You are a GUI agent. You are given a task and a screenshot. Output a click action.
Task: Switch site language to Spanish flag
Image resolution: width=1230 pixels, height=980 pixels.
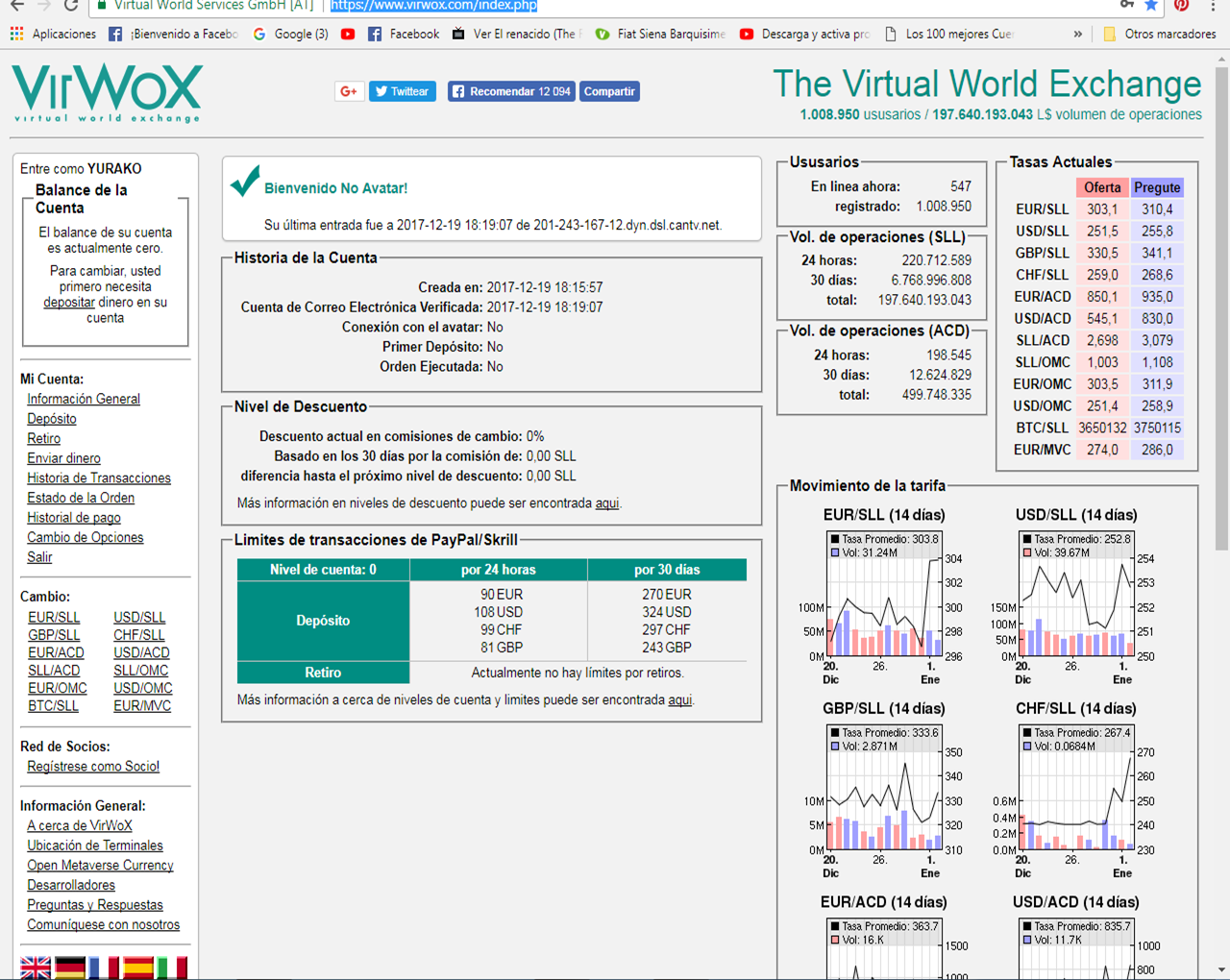point(138,968)
